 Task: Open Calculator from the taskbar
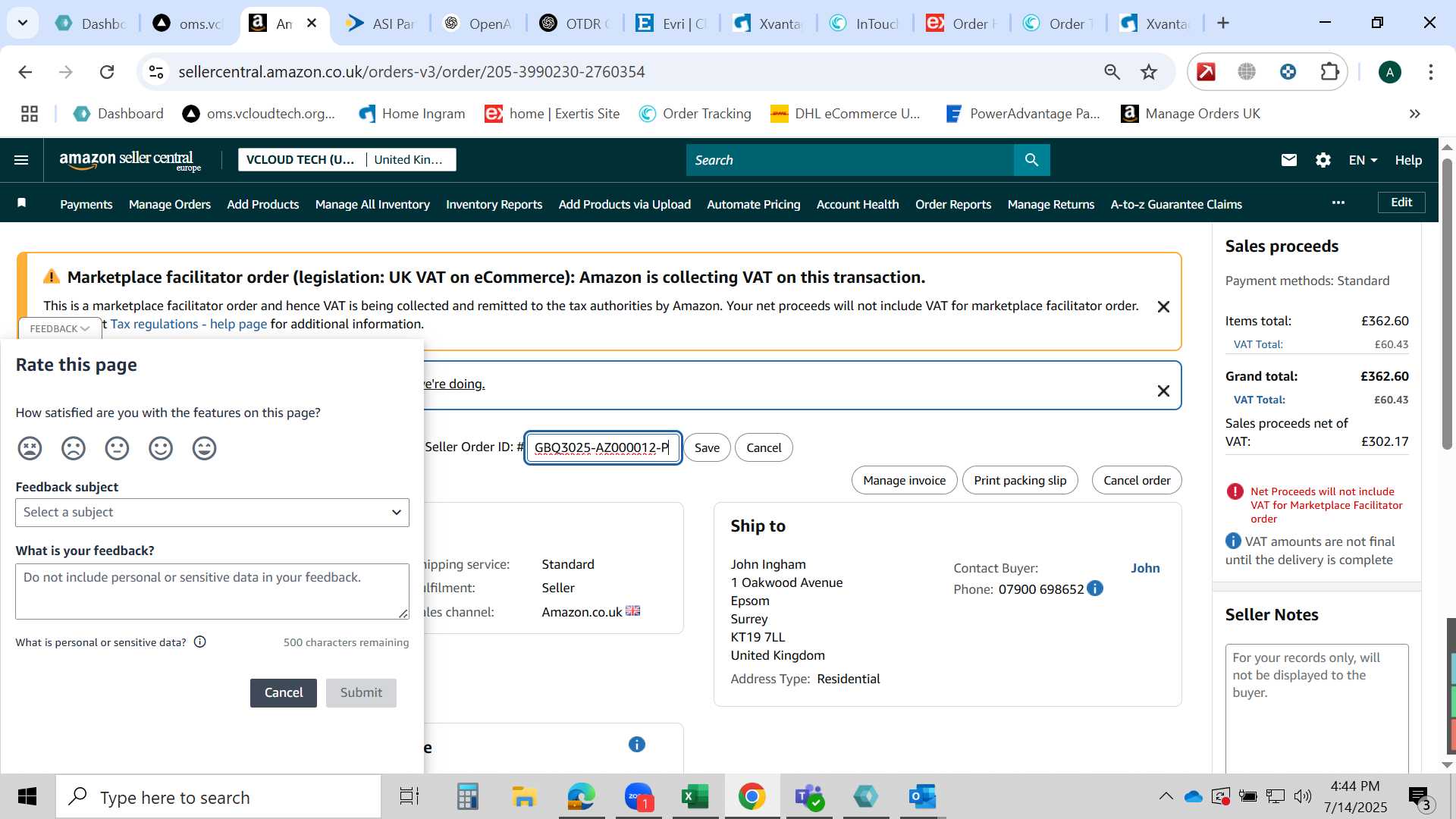467,796
